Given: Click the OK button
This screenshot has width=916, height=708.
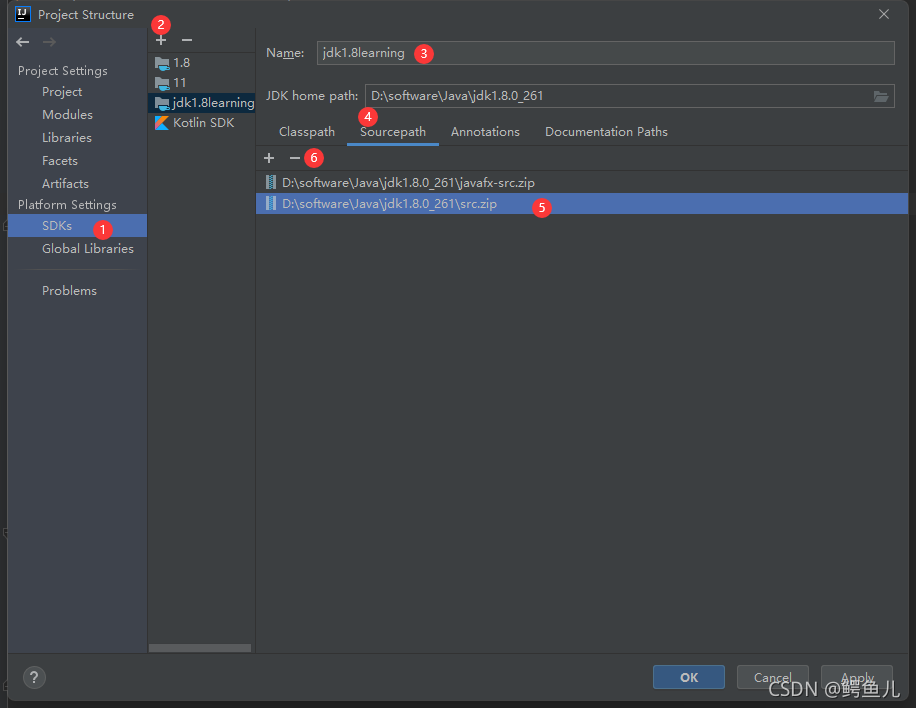Looking at the screenshot, I should [x=689, y=678].
